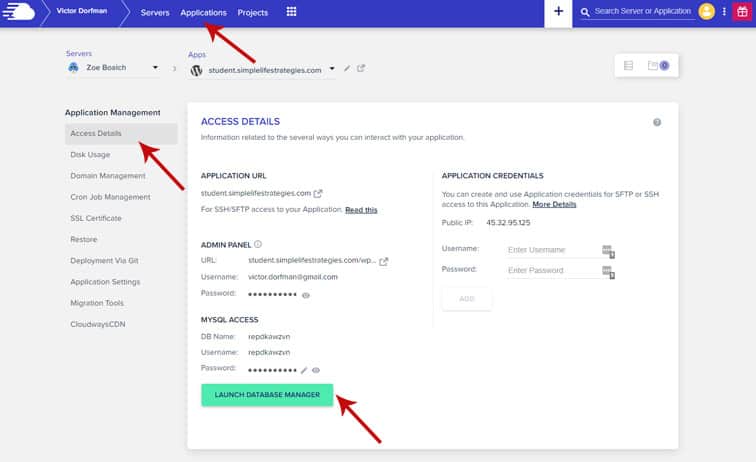Reveal the MySQL password with eye icon
Viewport: 756px width, 462px height.
pos(316,369)
